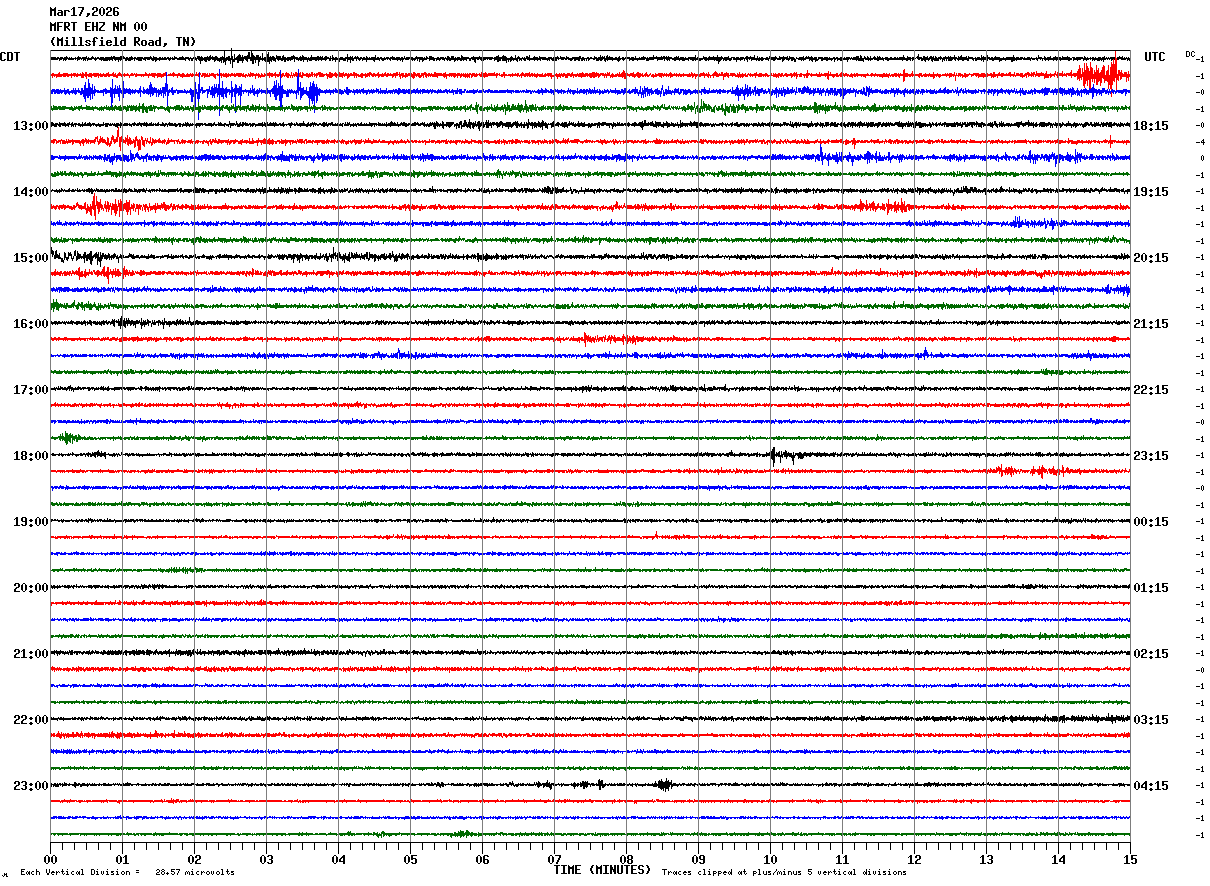Viewport: 1210px width, 886px height.
Task: Select the 16:00 CDT row label
Action: (x=30, y=324)
